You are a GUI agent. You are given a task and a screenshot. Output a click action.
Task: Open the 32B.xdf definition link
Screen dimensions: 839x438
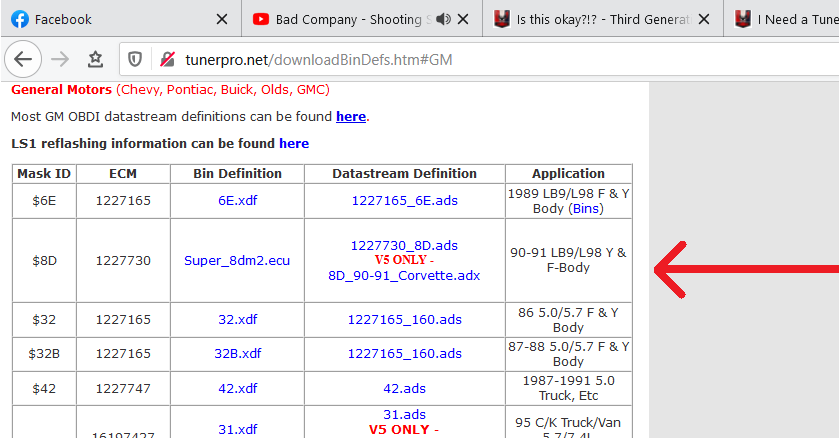(x=237, y=353)
